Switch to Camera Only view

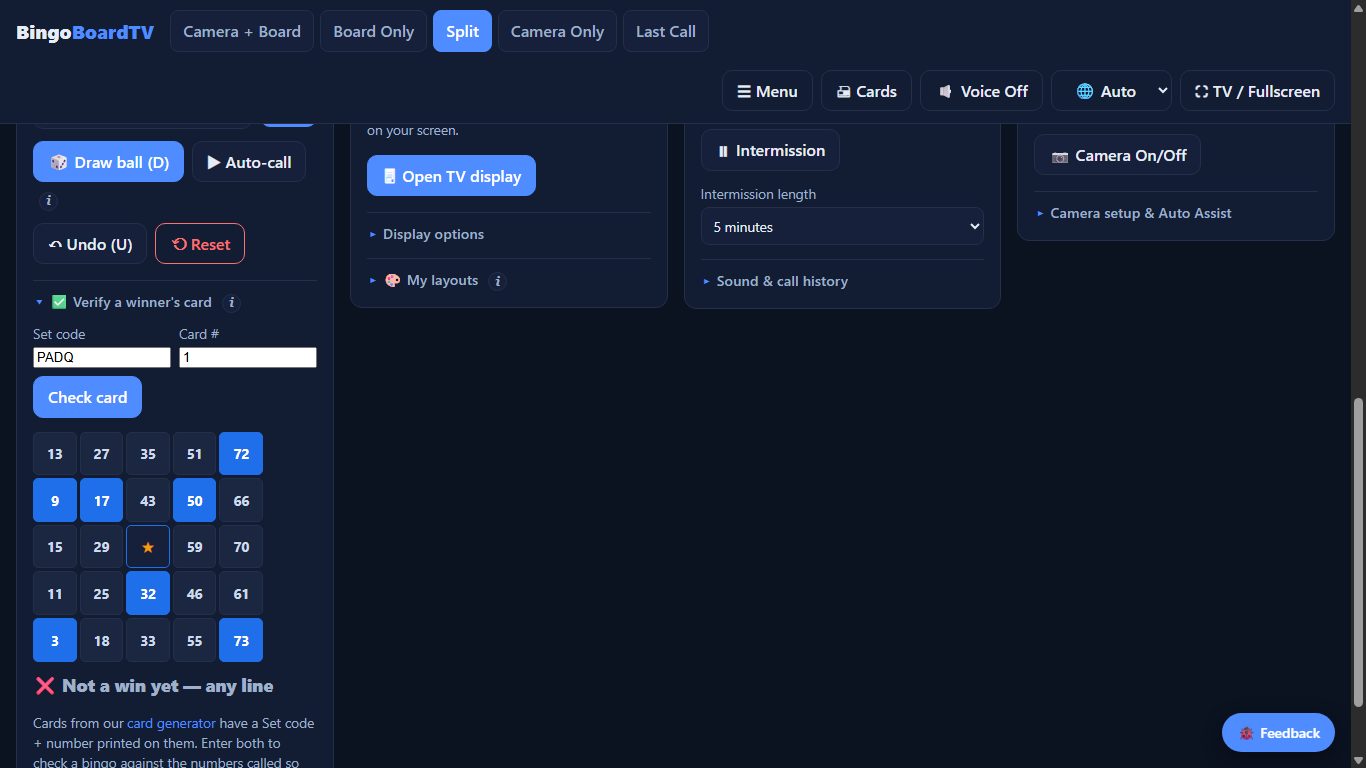[x=557, y=31]
